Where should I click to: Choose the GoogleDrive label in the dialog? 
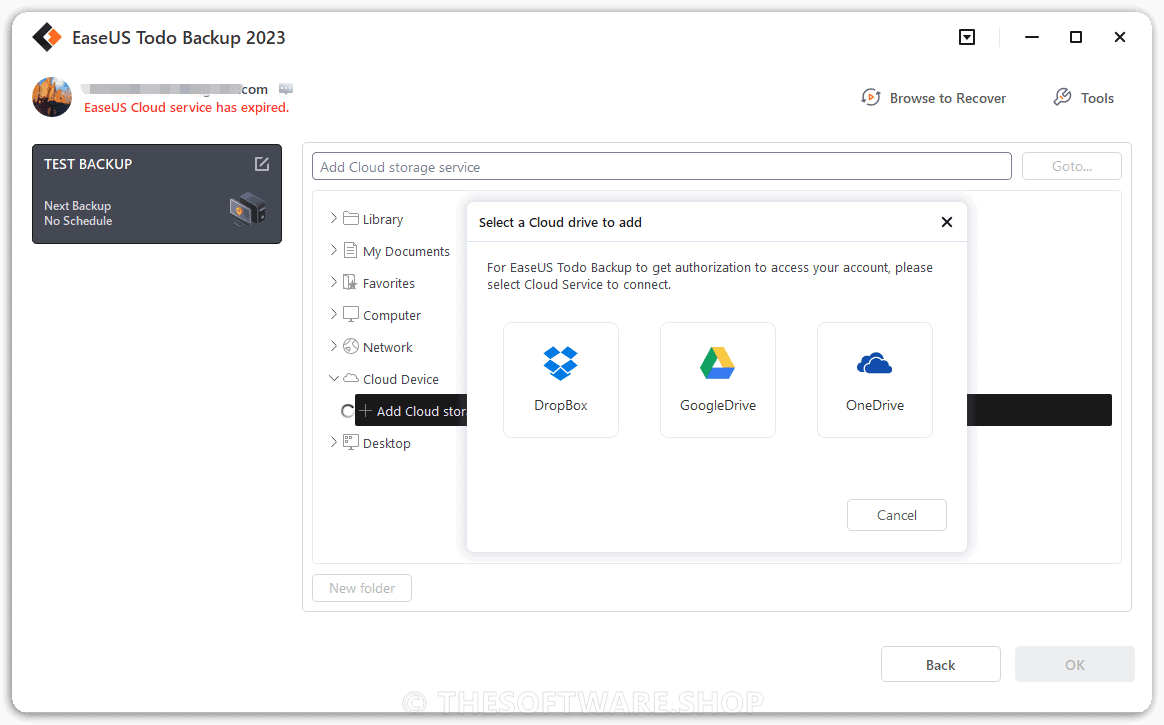[718, 405]
